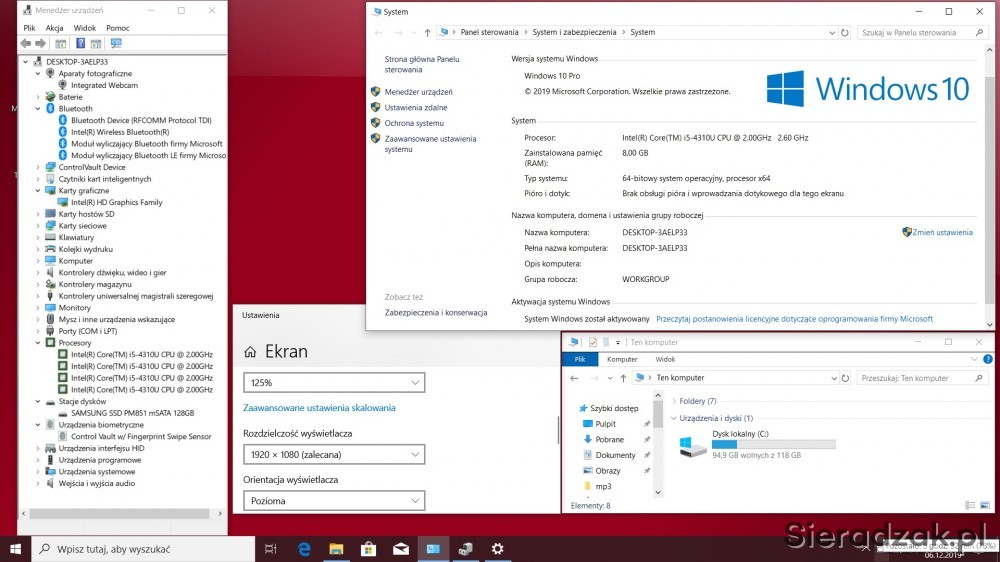
Task: Click help icon in Ten komputer ribbon
Action: pos(987,359)
